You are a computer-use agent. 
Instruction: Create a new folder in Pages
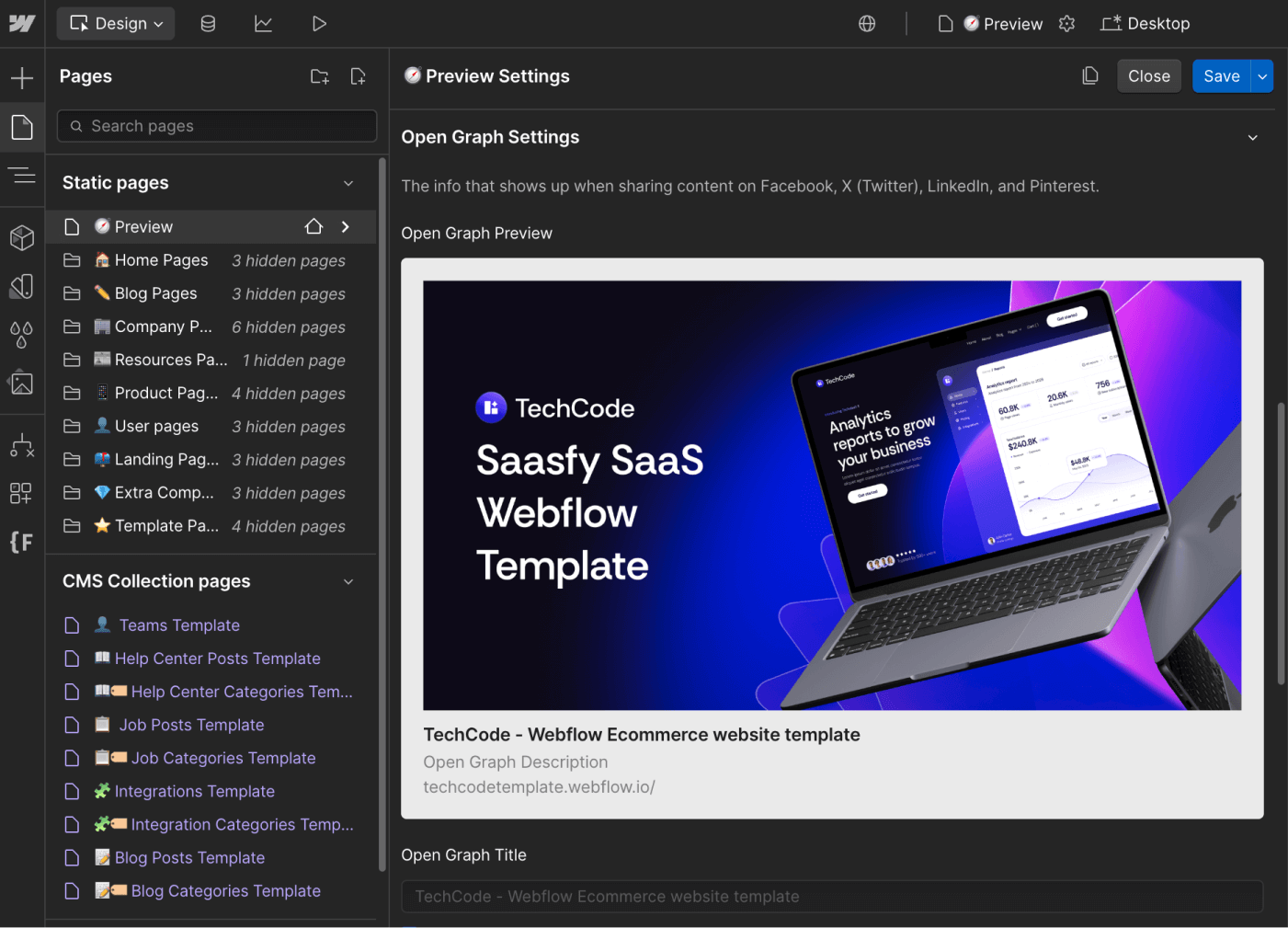click(319, 76)
